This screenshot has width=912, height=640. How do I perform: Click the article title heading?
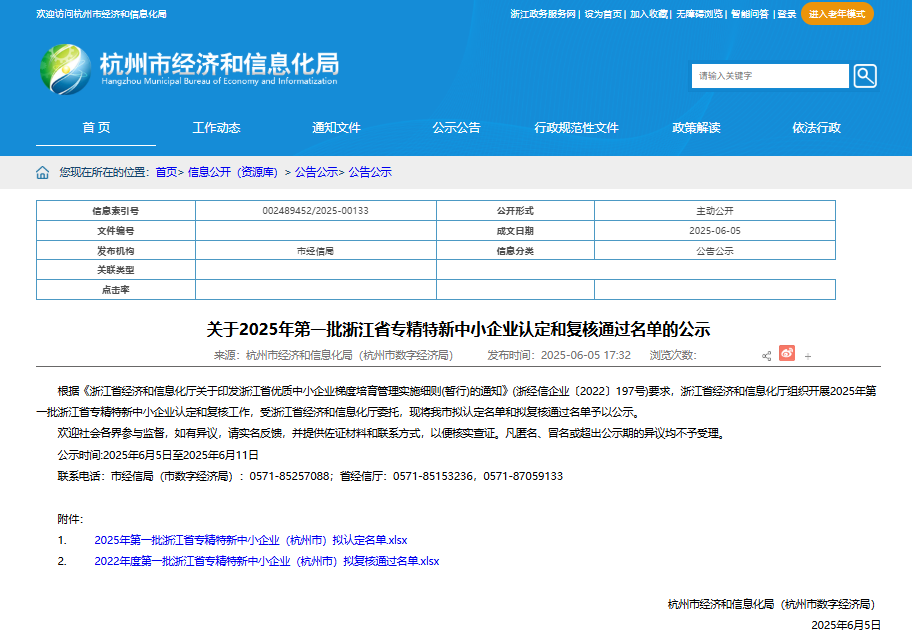click(x=458, y=329)
